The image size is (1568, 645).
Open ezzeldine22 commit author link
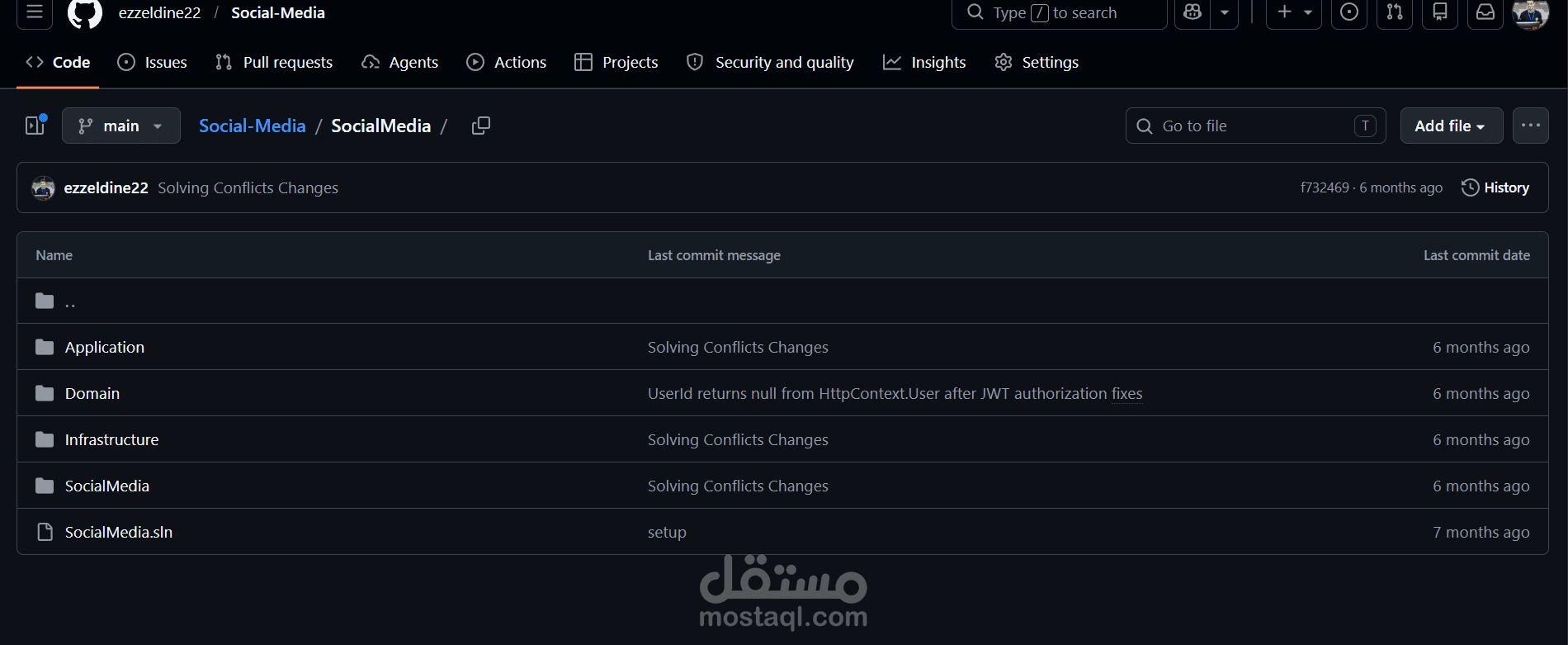click(x=106, y=188)
